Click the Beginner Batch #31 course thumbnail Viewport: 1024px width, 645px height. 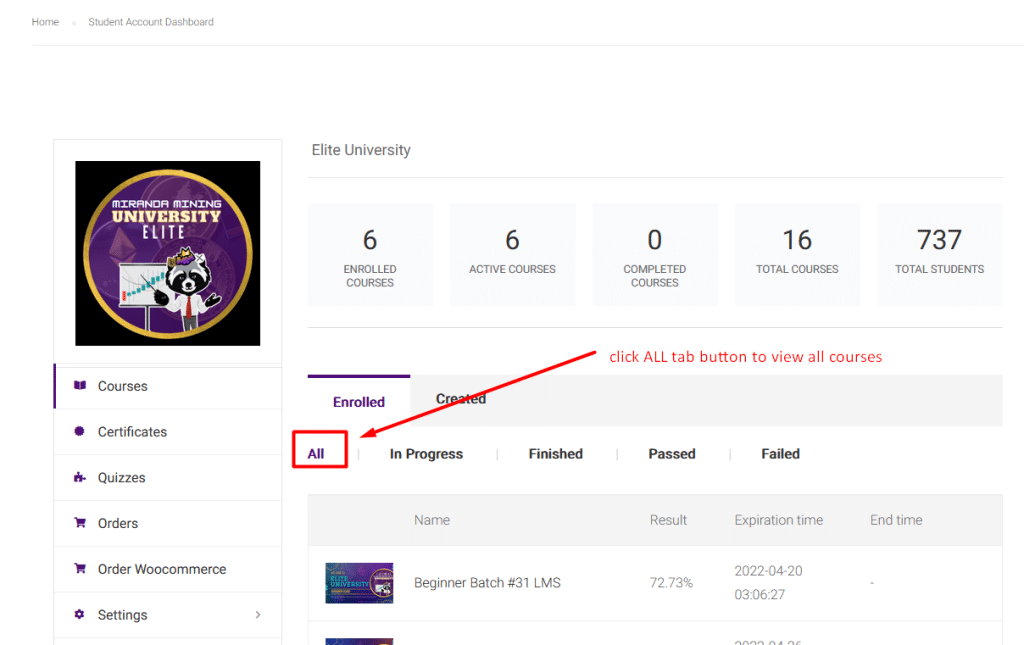coord(359,583)
